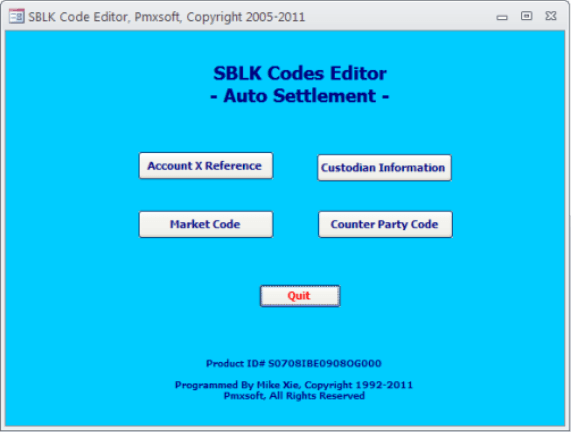The height and width of the screenshot is (432, 571).
Task: Open the Custodian Information form
Action: (x=384, y=168)
